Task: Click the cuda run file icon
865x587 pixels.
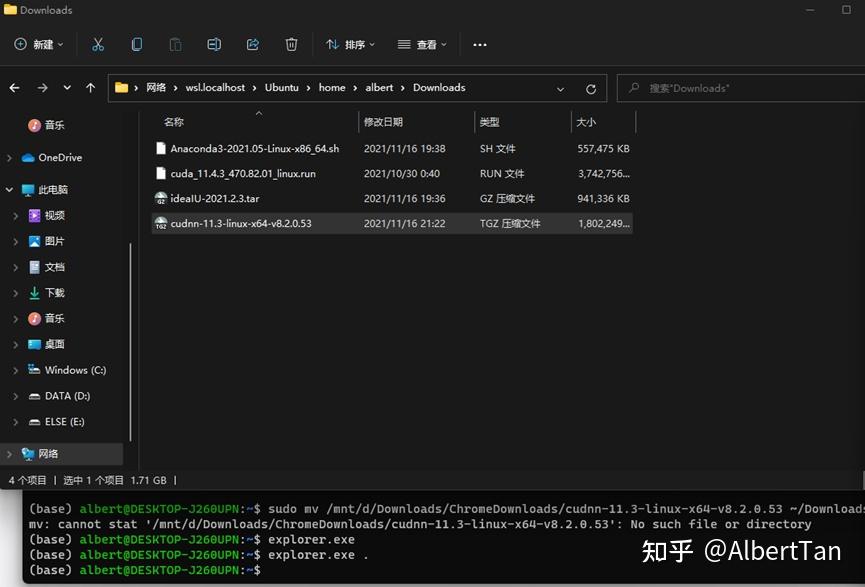Action: click(x=161, y=173)
